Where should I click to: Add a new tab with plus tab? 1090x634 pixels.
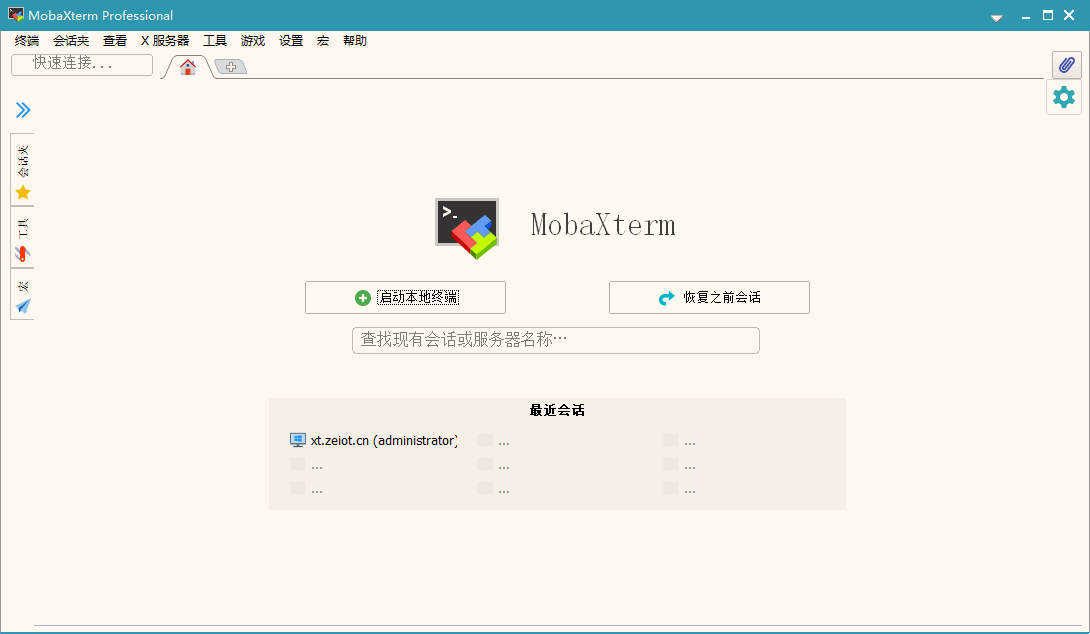click(x=231, y=67)
